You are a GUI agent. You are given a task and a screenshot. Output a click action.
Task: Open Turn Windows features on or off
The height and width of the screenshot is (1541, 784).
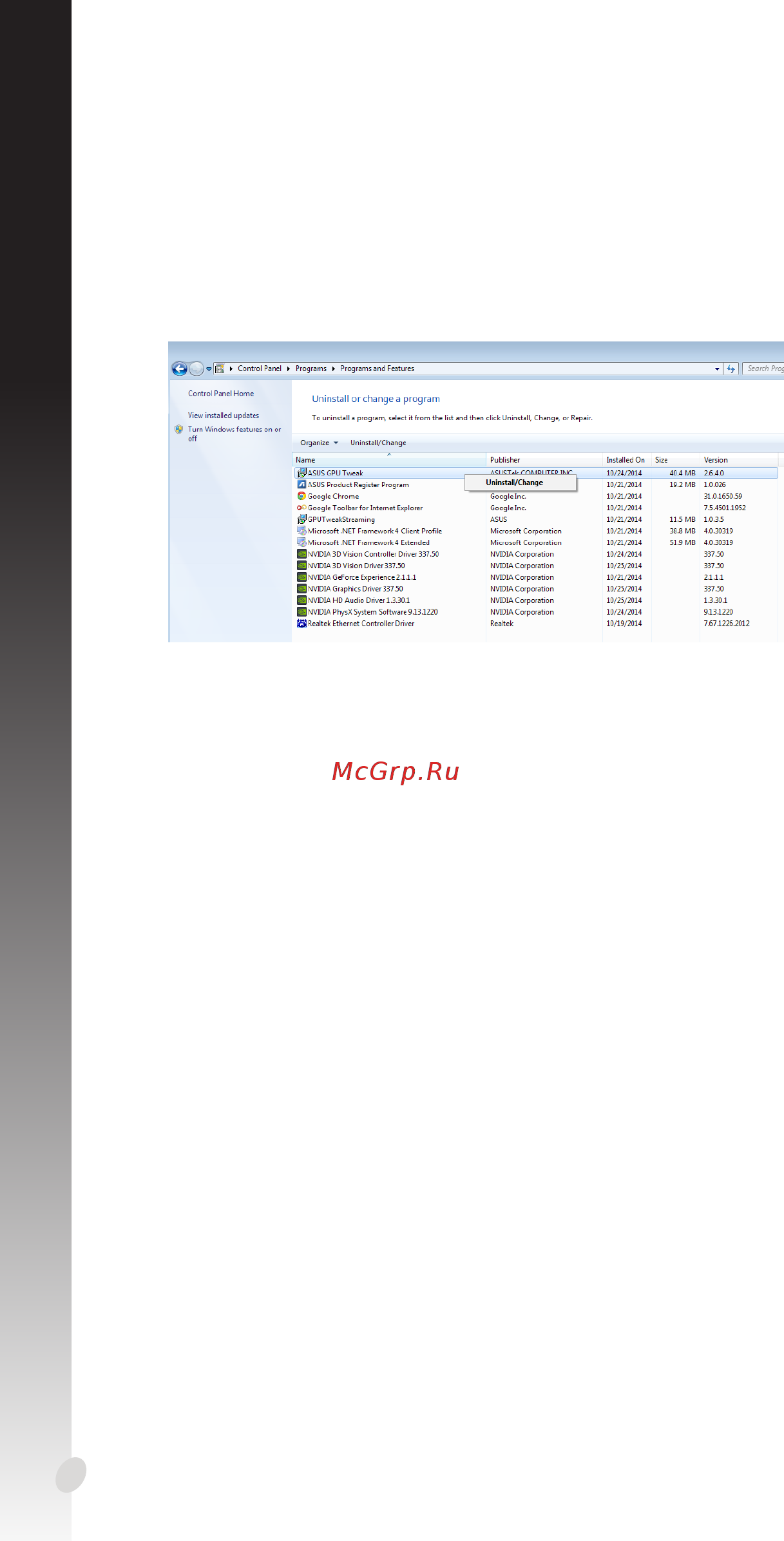tap(234, 434)
